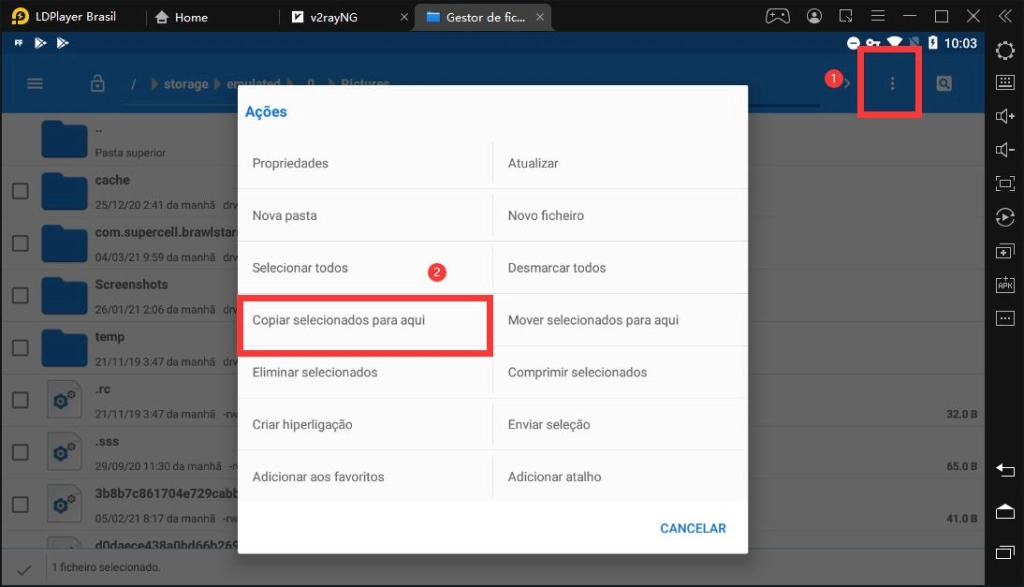
Task: Open keyboard mapping in the sidebar
Action: coord(1005,83)
